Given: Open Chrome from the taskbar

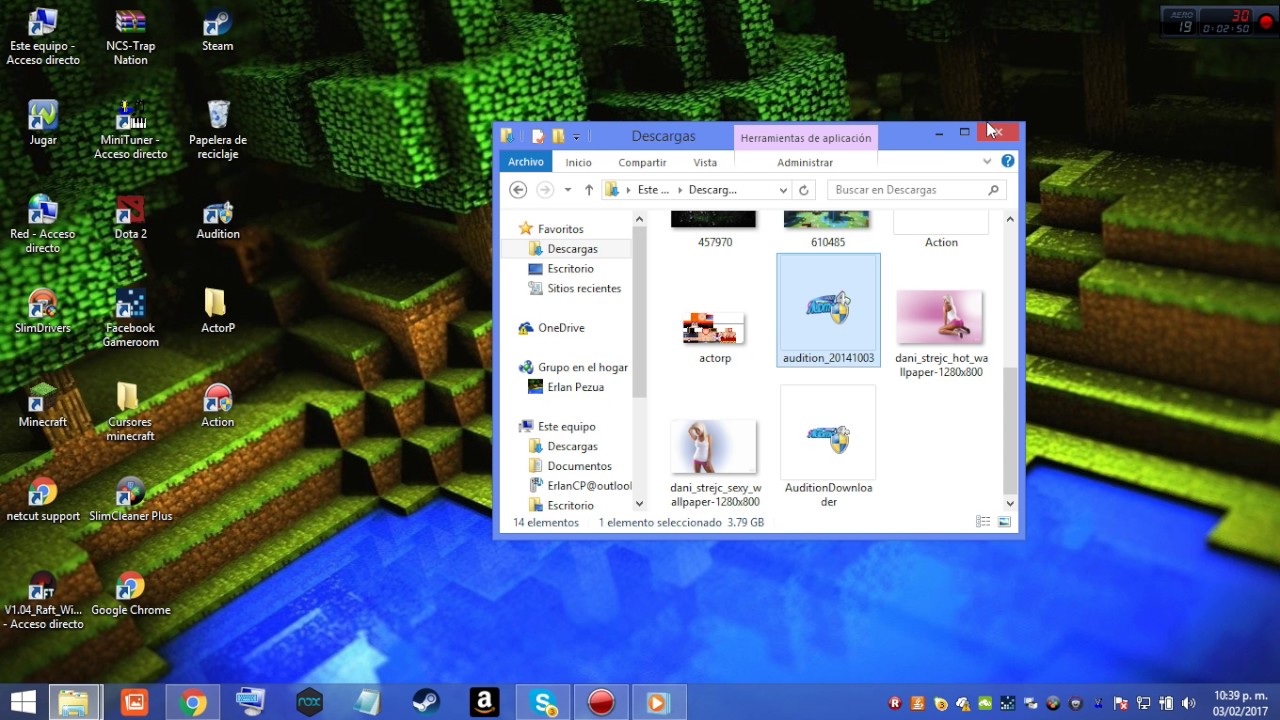Looking at the screenshot, I should [193, 703].
